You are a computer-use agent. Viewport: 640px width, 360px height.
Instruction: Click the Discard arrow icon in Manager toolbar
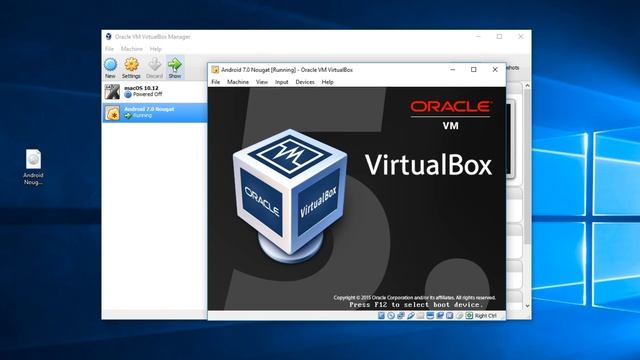coord(154,64)
